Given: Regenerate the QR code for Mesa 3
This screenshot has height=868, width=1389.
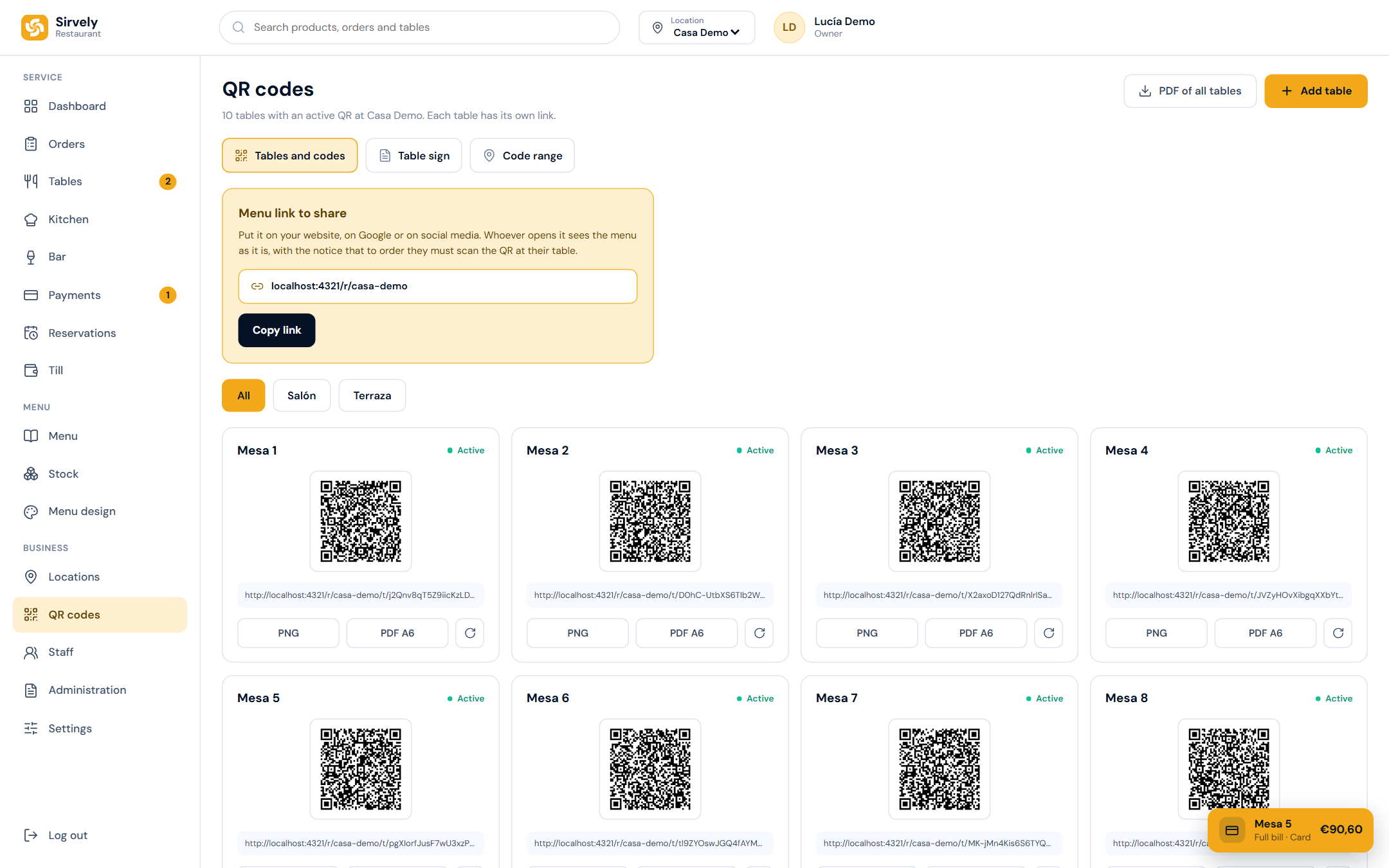Looking at the screenshot, I should pyautogui.click(x=1049, y=633).
